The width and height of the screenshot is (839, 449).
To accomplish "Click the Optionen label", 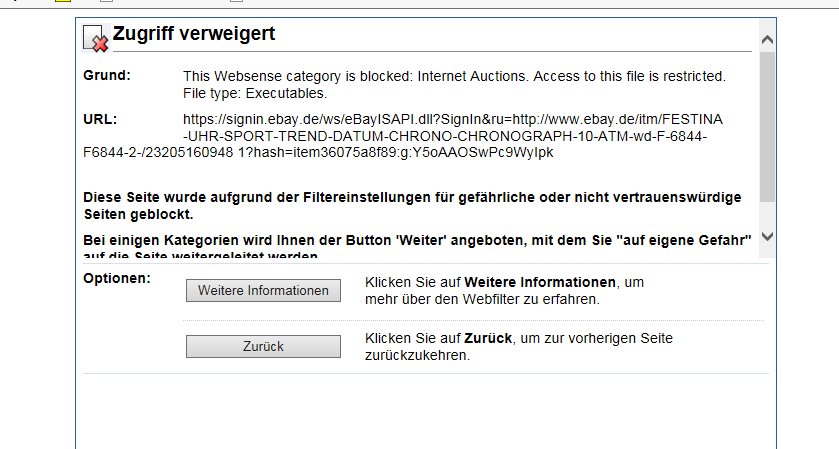I will click(x=116, y=277).
